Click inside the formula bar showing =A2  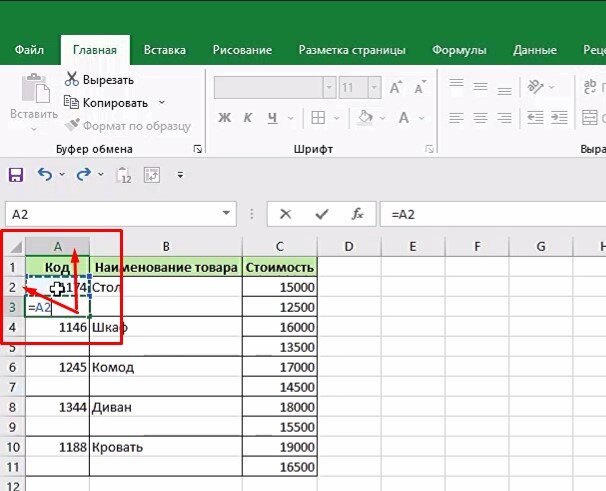tap(493, 214)
